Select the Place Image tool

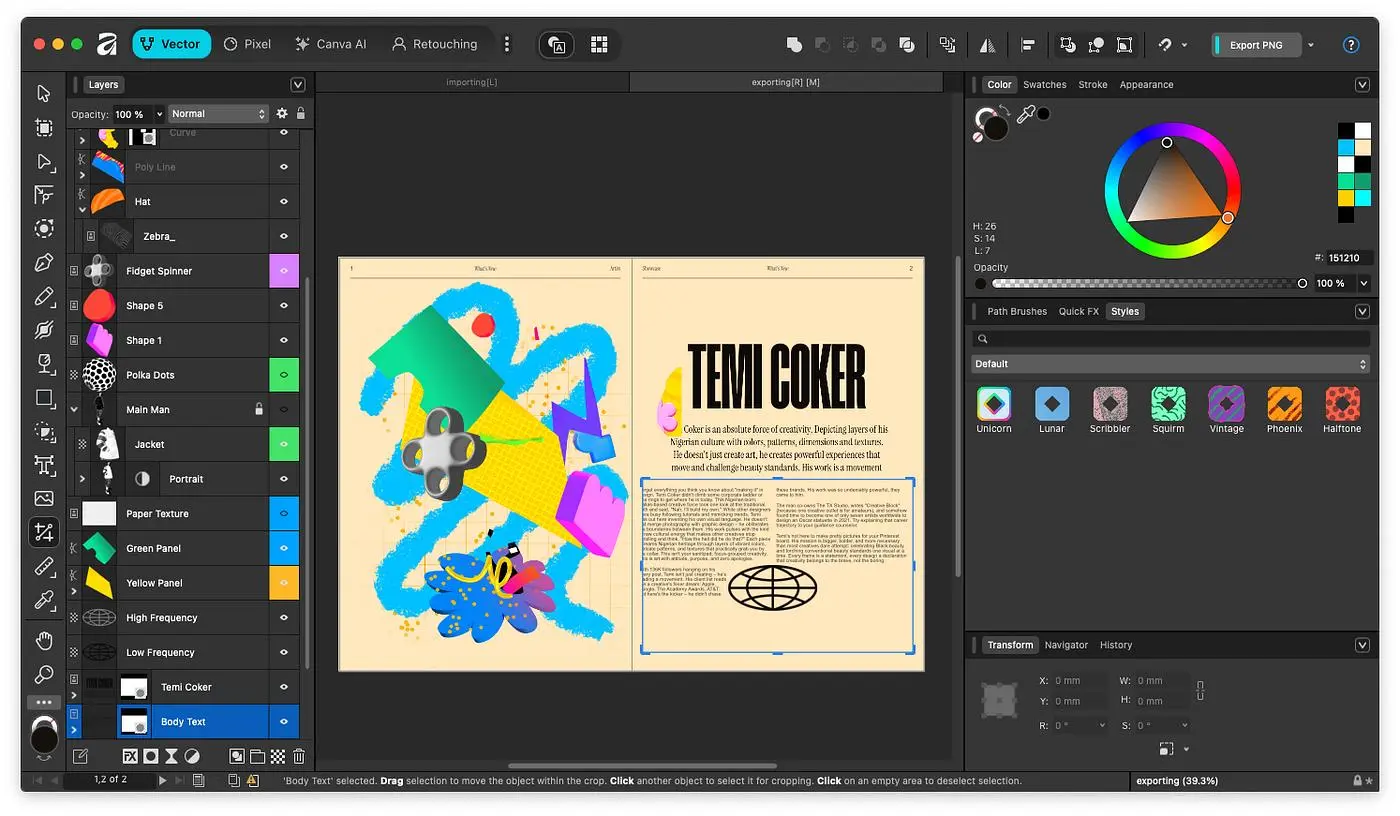click(x=44, y=498)
